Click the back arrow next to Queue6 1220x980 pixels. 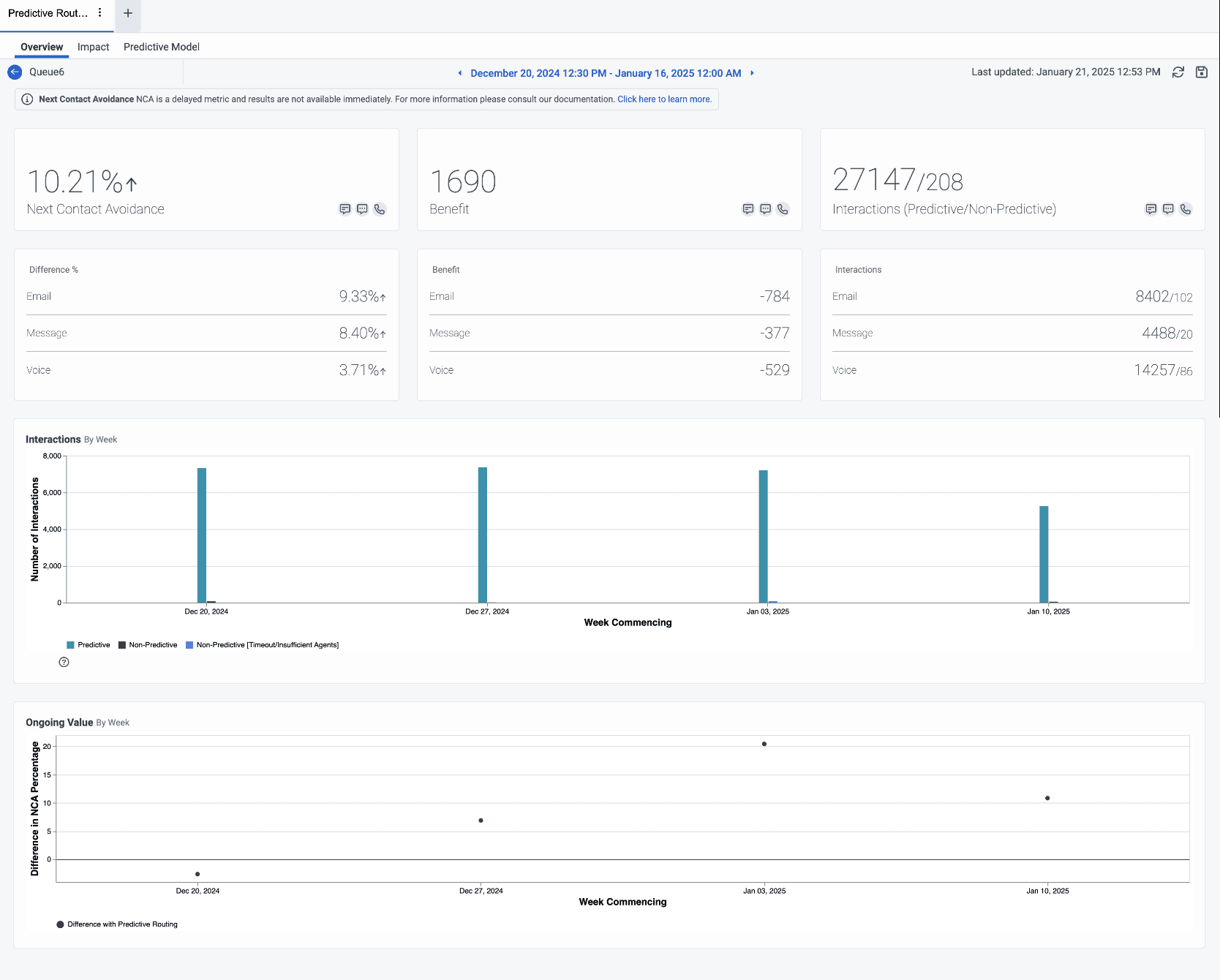tap(15, 72)
